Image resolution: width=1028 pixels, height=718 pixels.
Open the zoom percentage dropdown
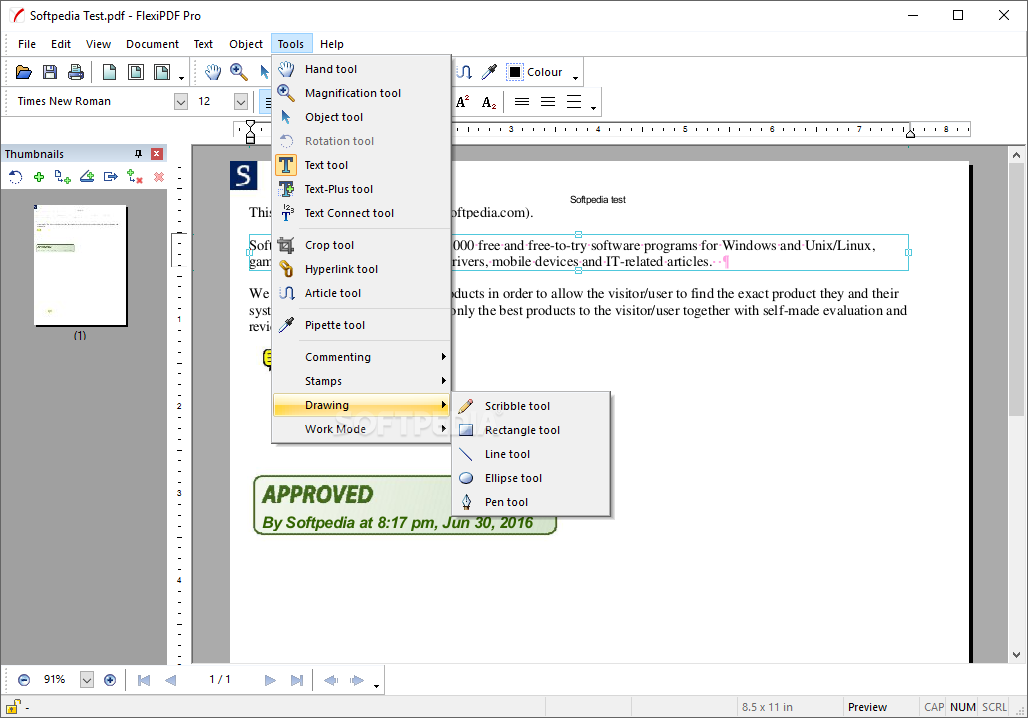(x=87, y=680)
